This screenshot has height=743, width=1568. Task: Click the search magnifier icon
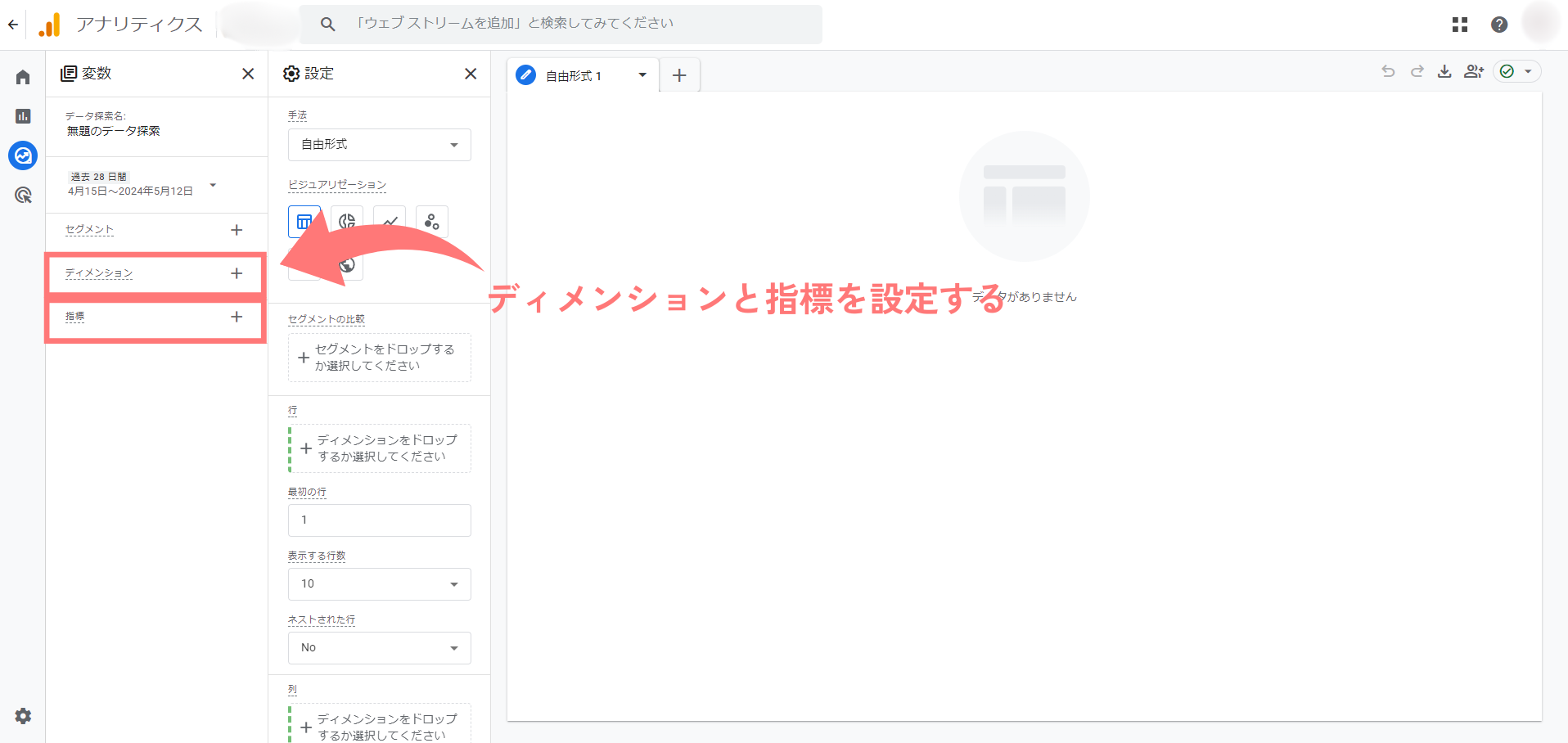(327, 25)
